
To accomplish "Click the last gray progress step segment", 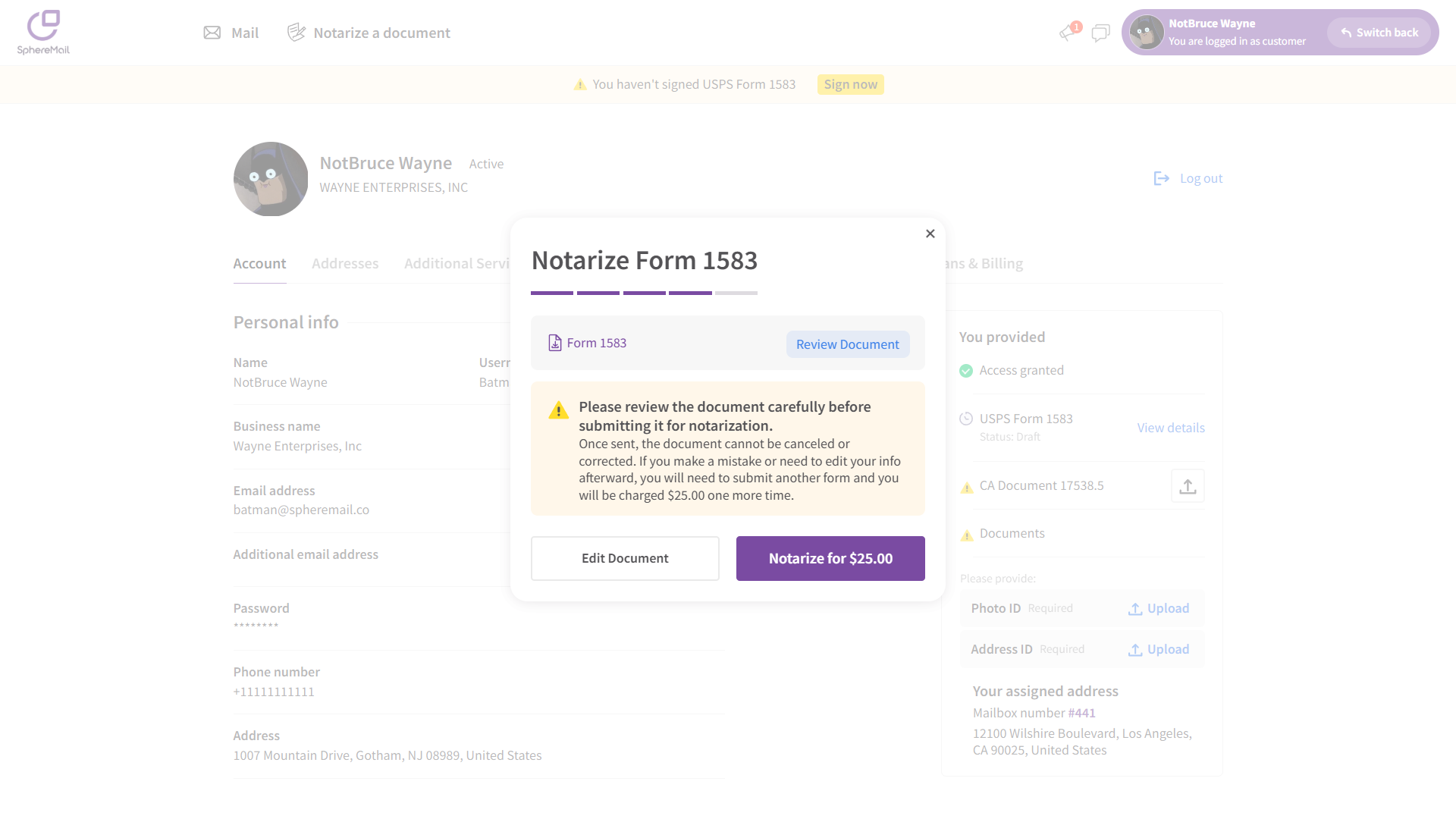I will pyautogui.click(x=736, y=293).
